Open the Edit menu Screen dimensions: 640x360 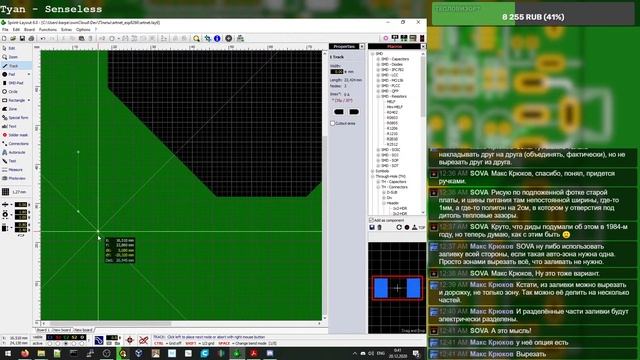[16, 30]
